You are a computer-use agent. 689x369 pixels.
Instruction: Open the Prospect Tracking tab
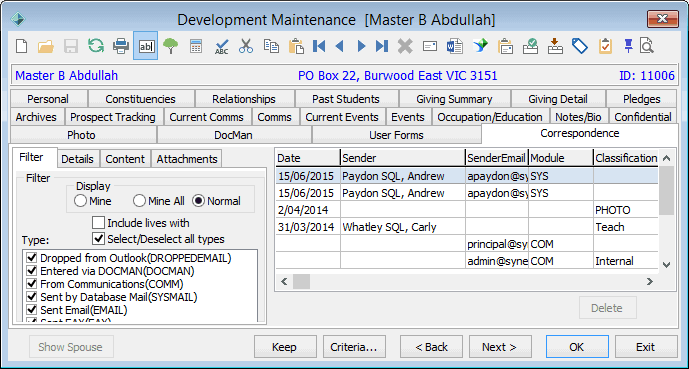[113, 117]
